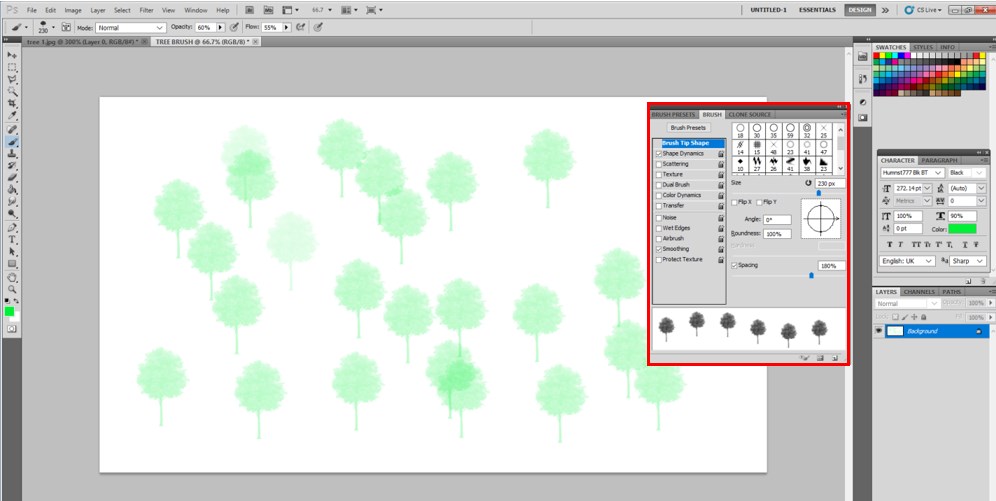Image resolution: width=996 pixels, height=501 pixels.
Task: Open the font style dropdown Black
Action: pos(966,173)
